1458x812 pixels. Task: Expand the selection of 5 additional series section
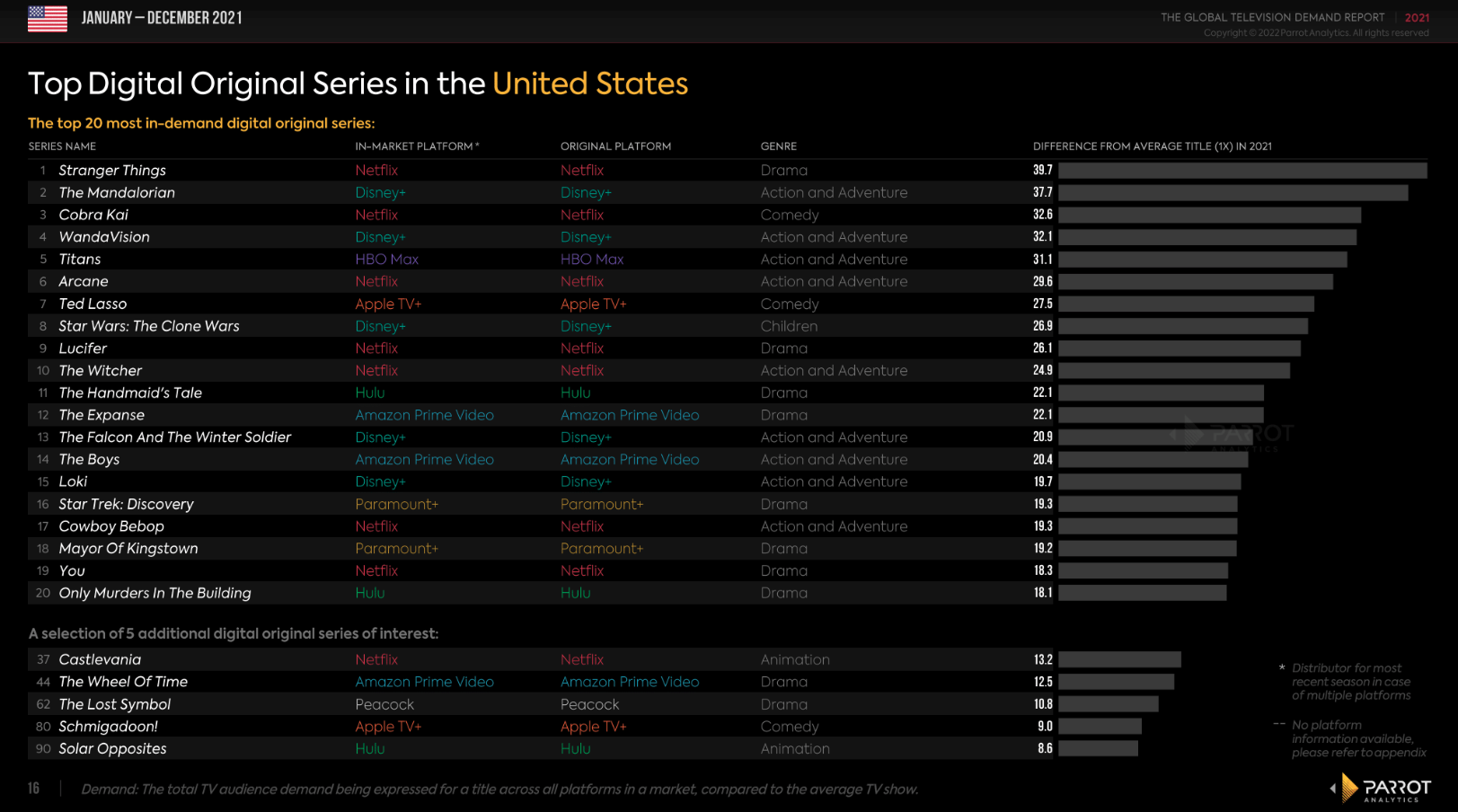234,633
